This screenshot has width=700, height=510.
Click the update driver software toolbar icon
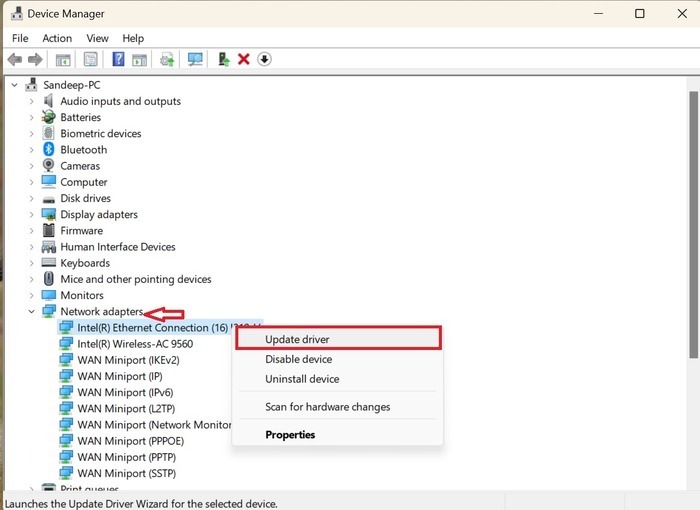[167, 59]
